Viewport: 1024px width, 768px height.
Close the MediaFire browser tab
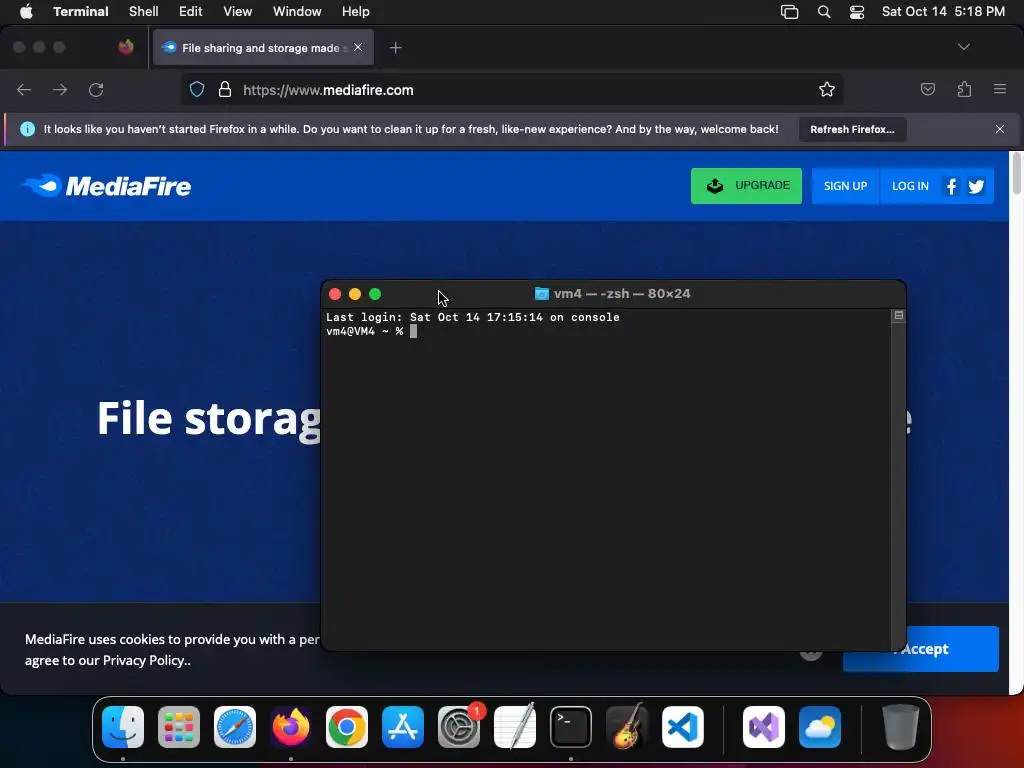click(x=358, y=47)
